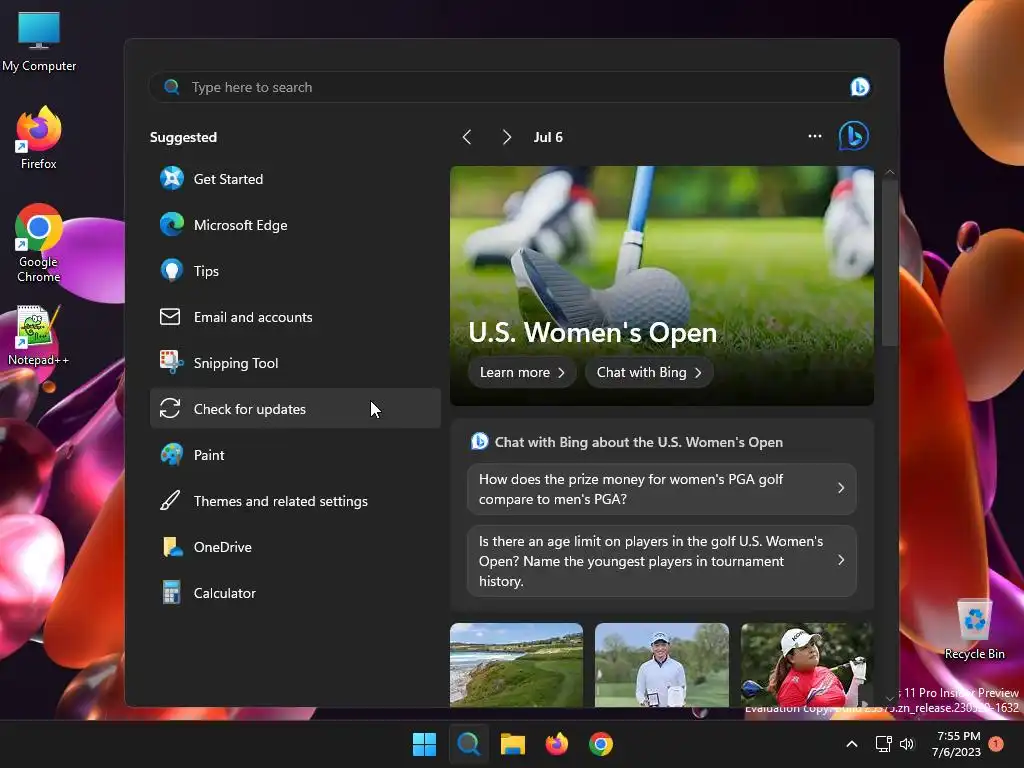The width and height of the screenshot is (1024, 768).
Task: Show hidden system tray icons
Action: pyautogui.click(x=852, y=744)
